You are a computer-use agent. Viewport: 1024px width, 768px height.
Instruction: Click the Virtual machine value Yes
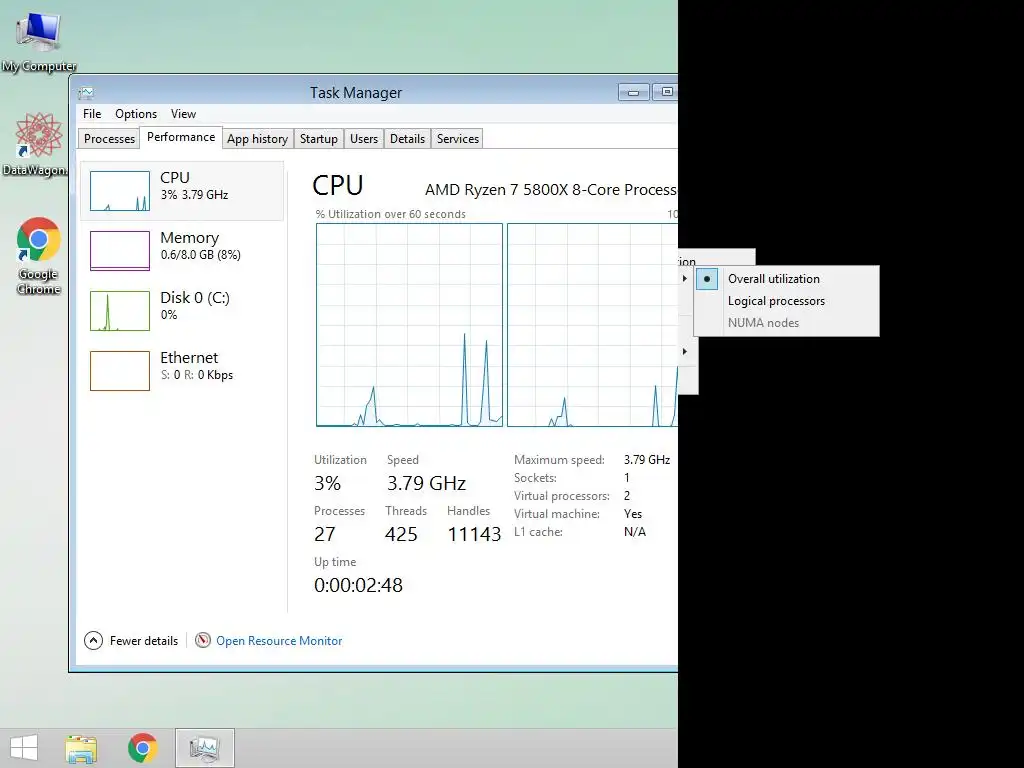[x=633, y=514]
